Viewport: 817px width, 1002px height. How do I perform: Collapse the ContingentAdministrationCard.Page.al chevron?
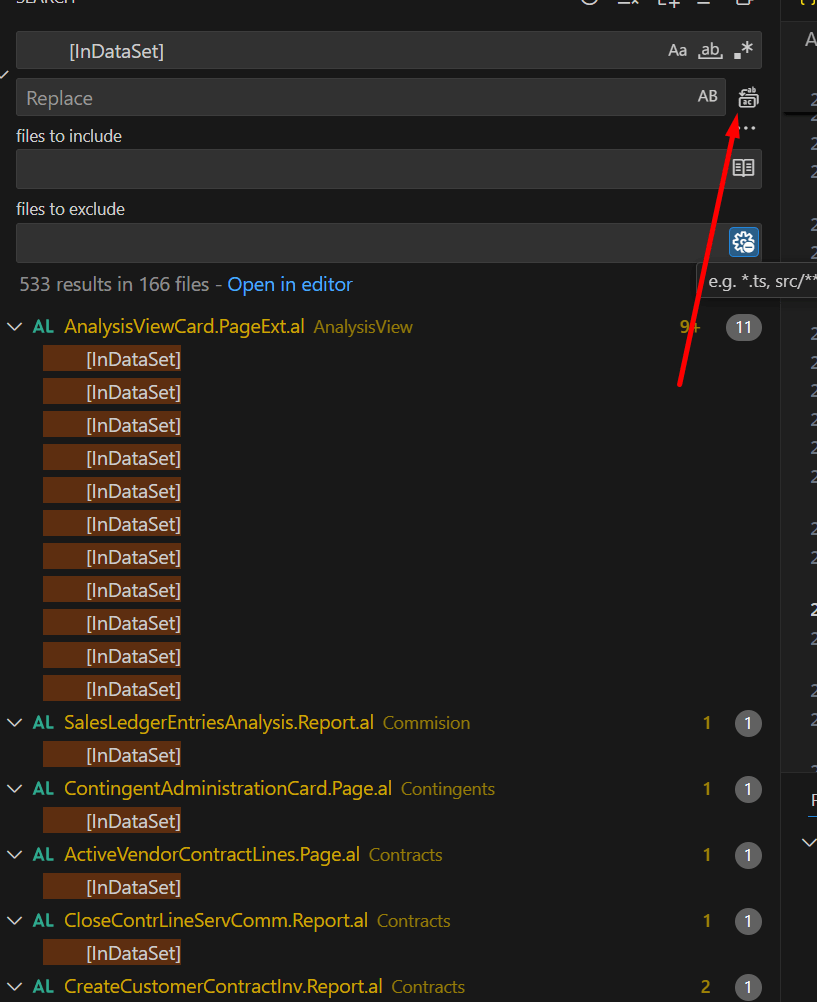point(14,789)
